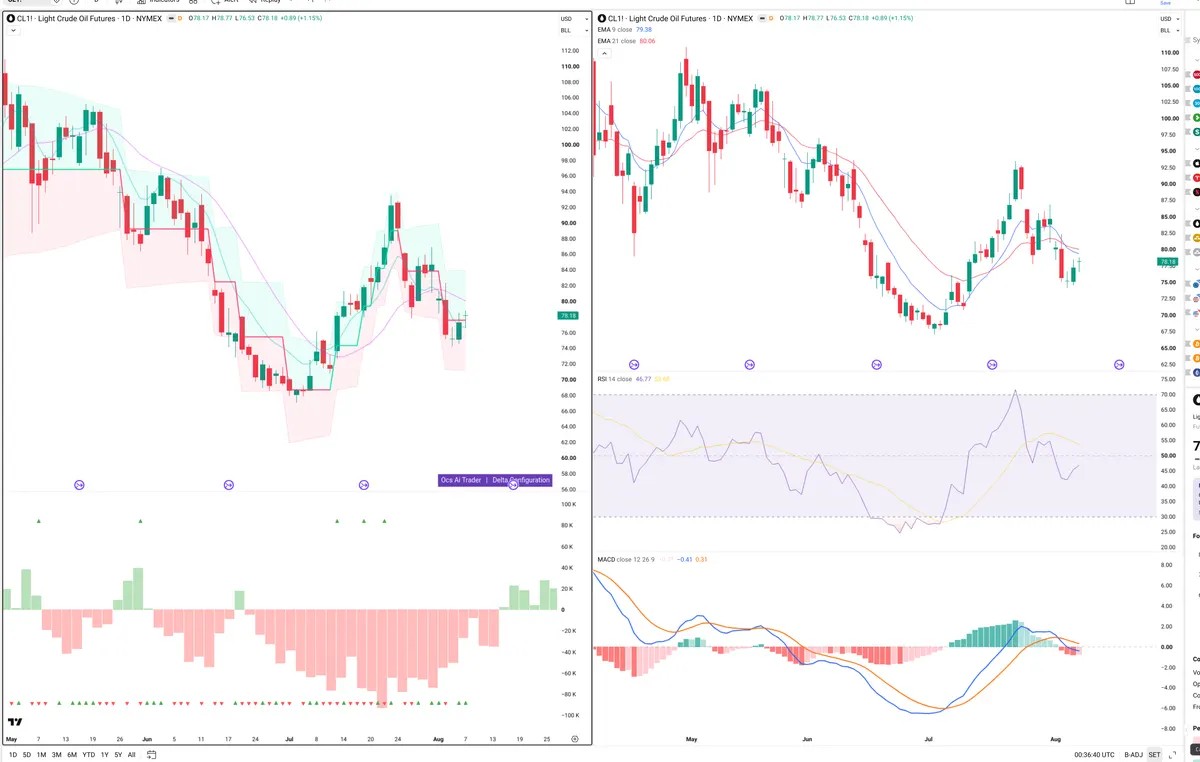Toggle the SET settlement button
The width and height of the screenshot is (1200, 762).
point(1154,755)
